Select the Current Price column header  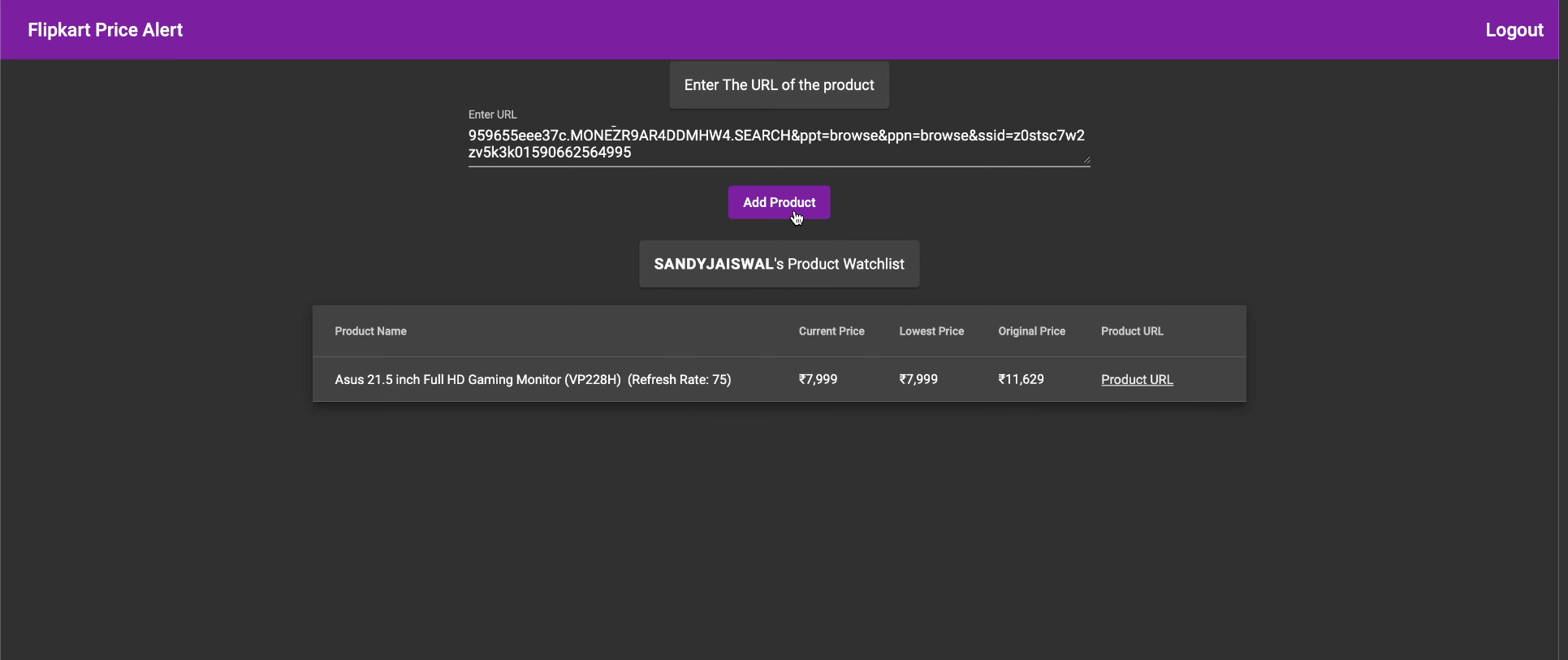[x=832, y=331]
